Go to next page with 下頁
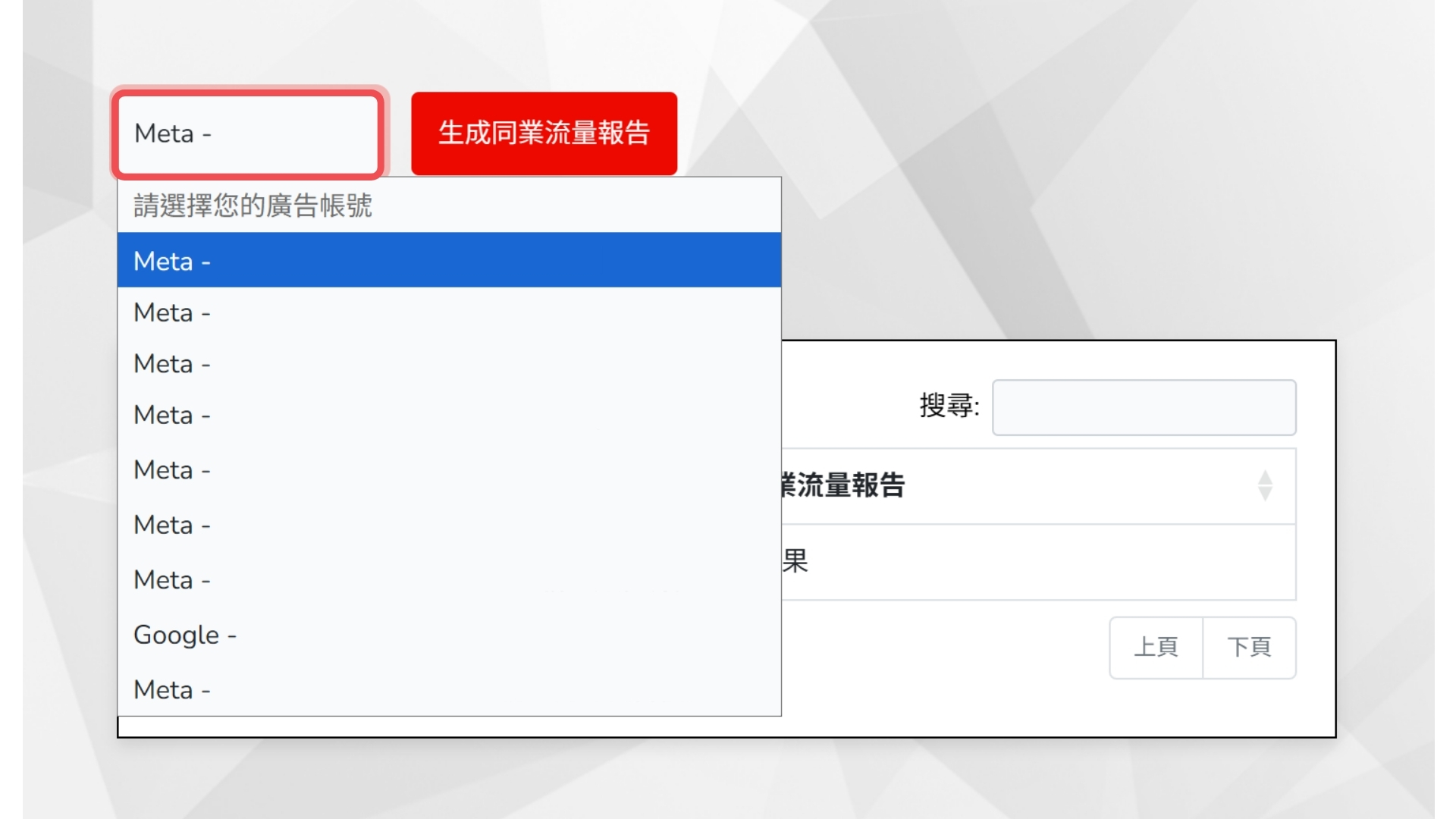This screenshot has height=819, width=1456. coord(1249,648)
